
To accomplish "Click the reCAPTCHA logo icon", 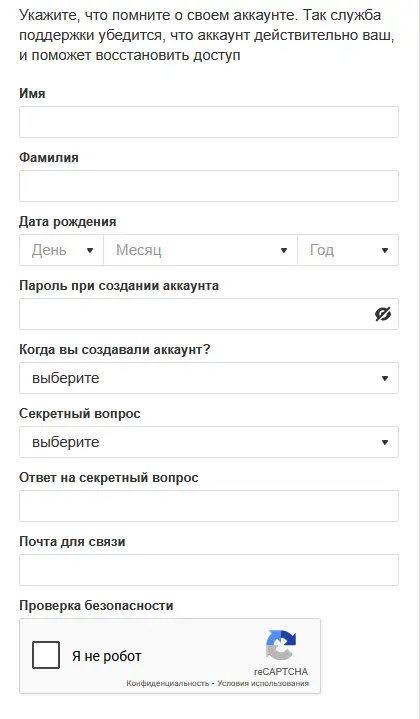I will [x=281, y=645].
